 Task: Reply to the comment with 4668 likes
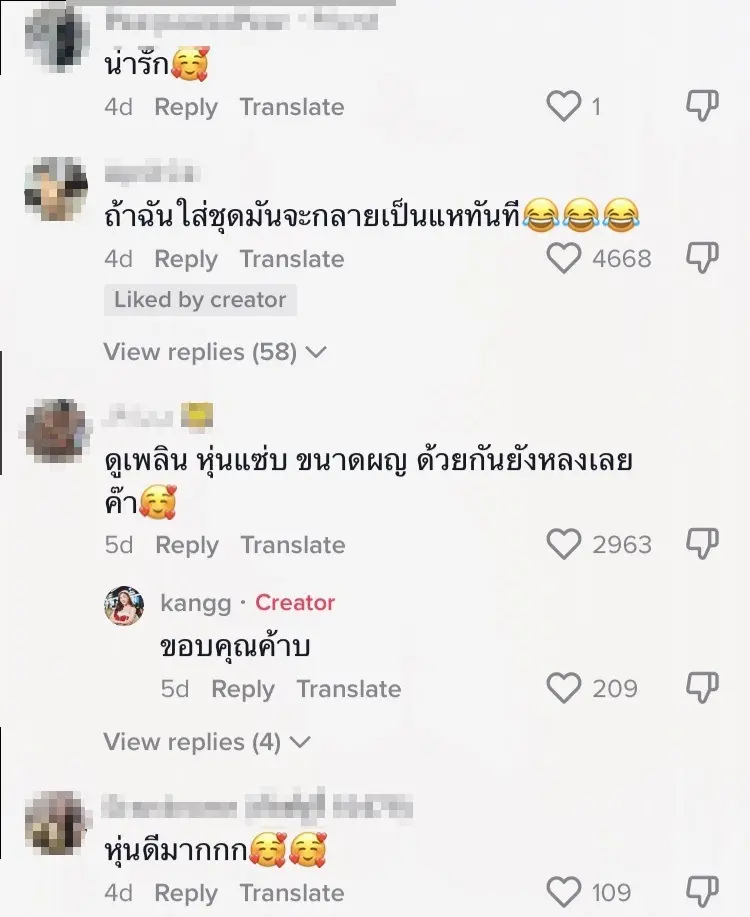pyautogui.click(x=186, y=259)
